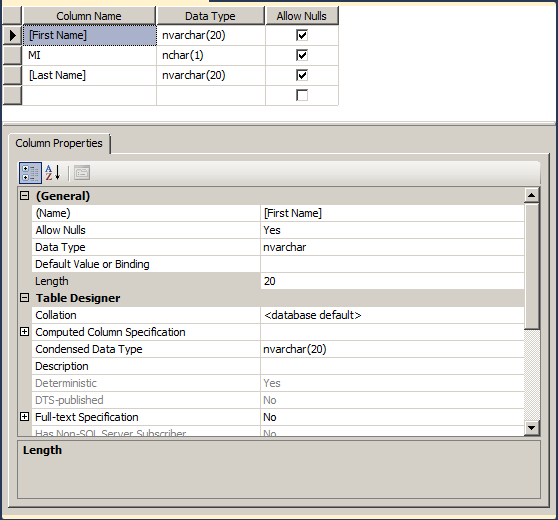
Task: Collapse the (General) property category
Action: pyautogui.click(x=24, y=196)
